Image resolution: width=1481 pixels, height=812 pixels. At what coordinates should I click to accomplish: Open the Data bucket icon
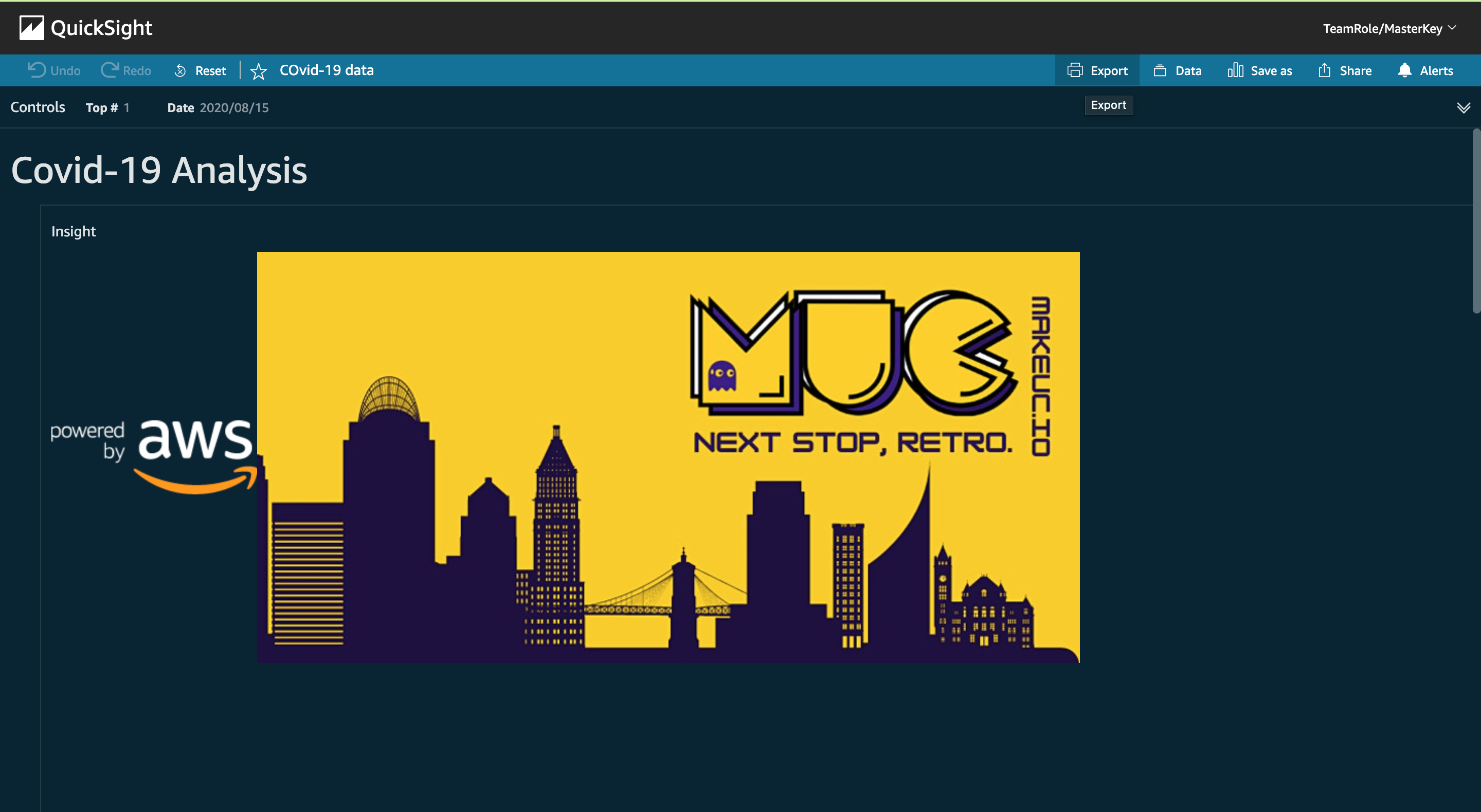(1160, 71)
